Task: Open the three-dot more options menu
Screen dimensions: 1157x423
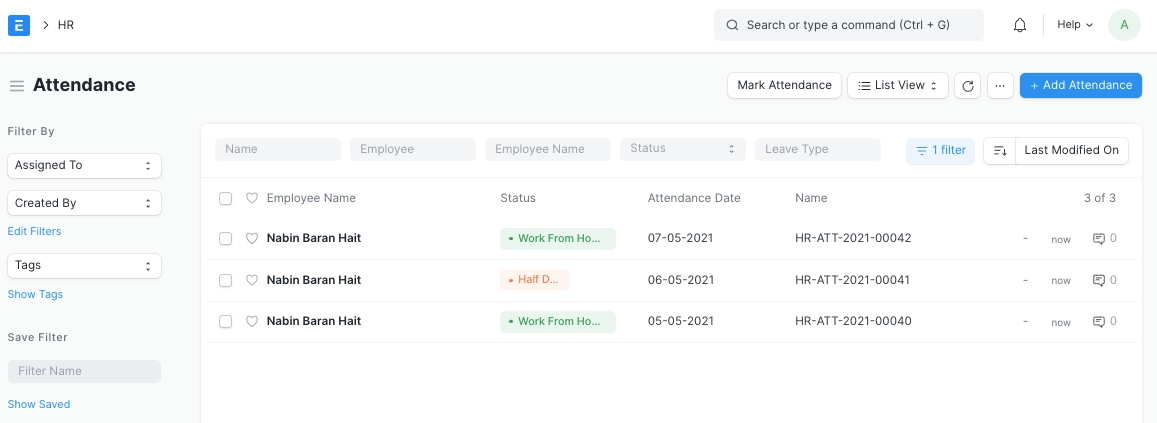Action: click(x=1000, y=86)
